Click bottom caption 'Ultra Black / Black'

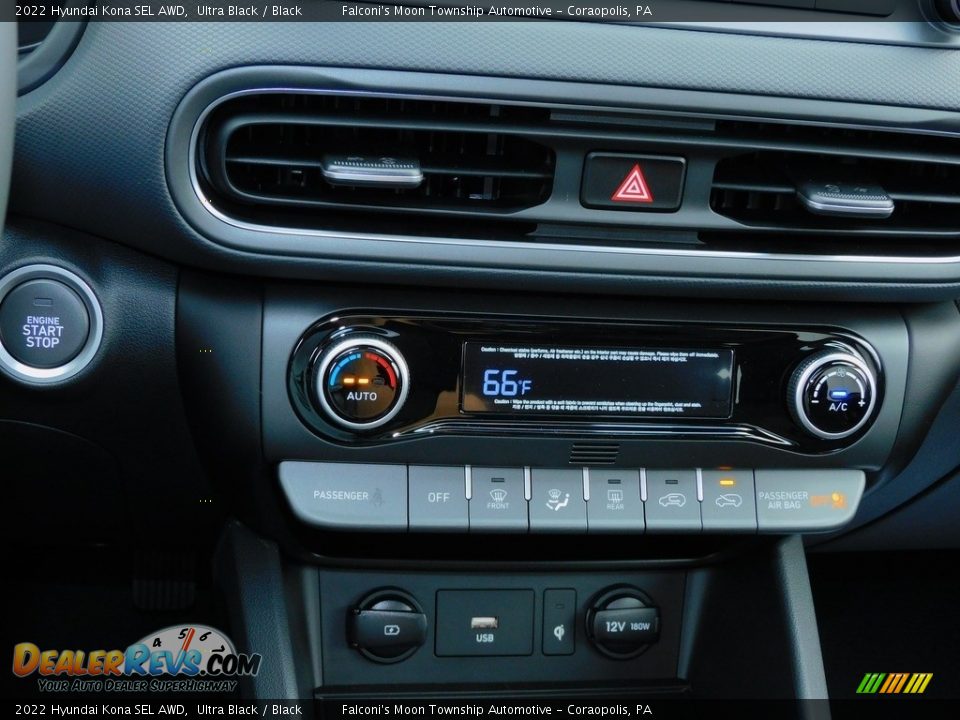(249, 710)
